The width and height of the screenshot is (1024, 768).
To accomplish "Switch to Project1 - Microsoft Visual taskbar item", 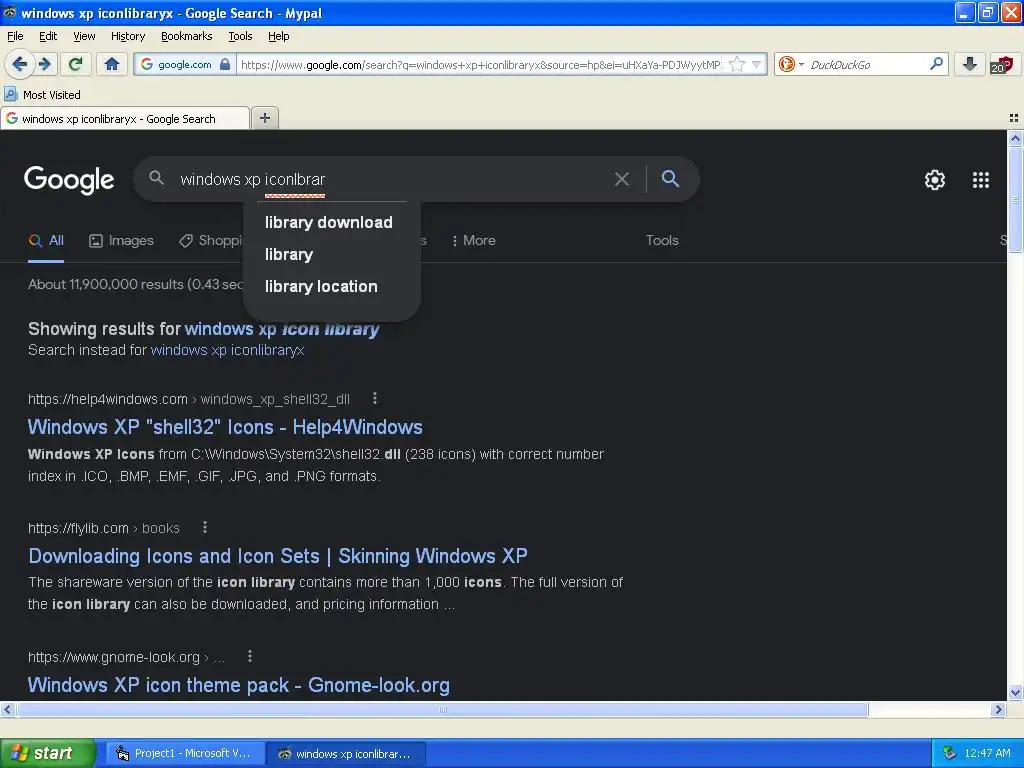I will [x=185, y=754].
